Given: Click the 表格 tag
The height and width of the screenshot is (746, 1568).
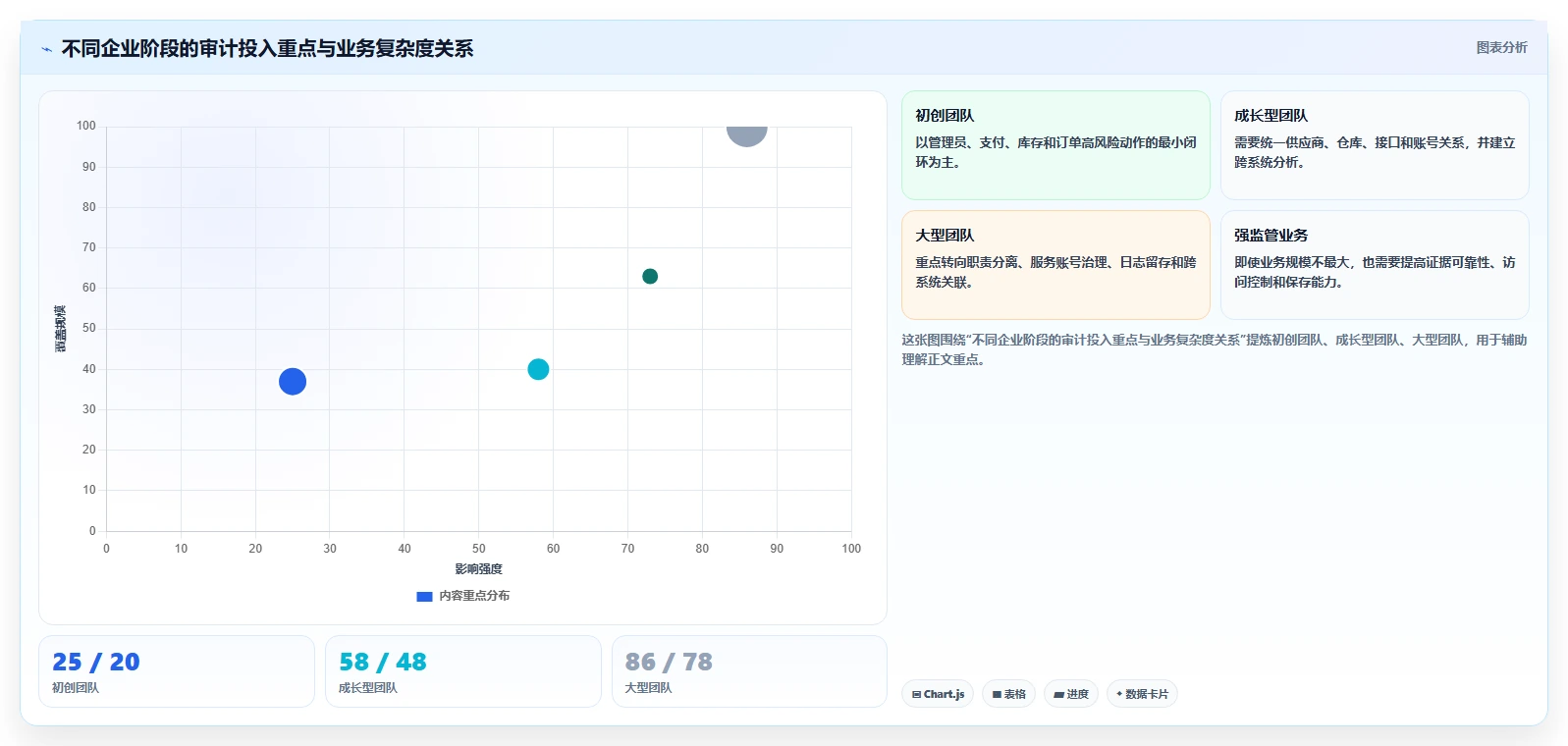Looking at the screenshot, I should pyautogui.click(x=1008, y=694).
